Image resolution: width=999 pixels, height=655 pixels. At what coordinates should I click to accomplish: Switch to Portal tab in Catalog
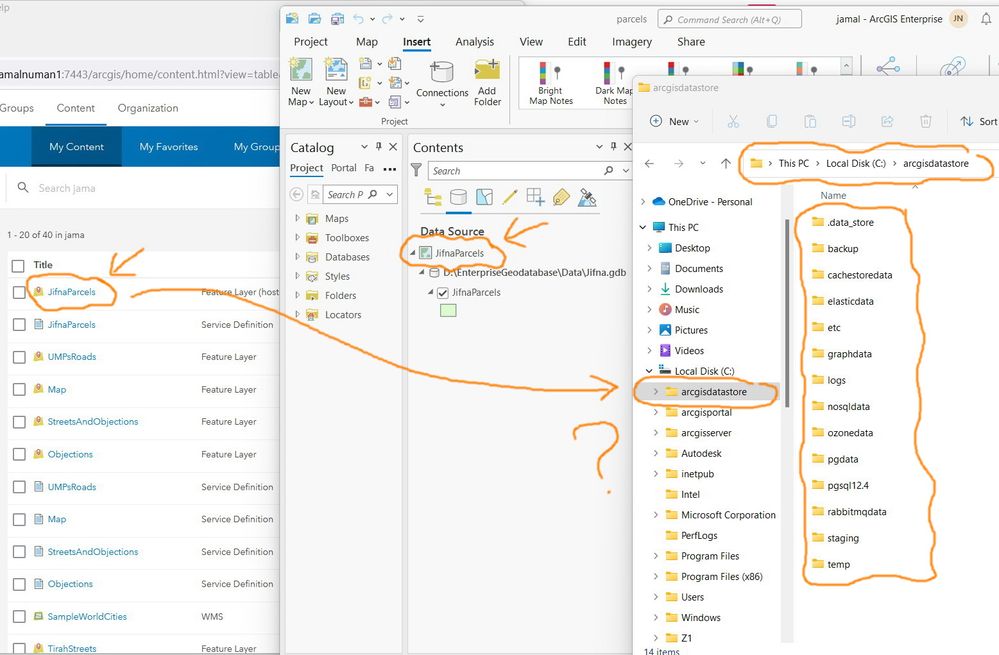[343, 168]
